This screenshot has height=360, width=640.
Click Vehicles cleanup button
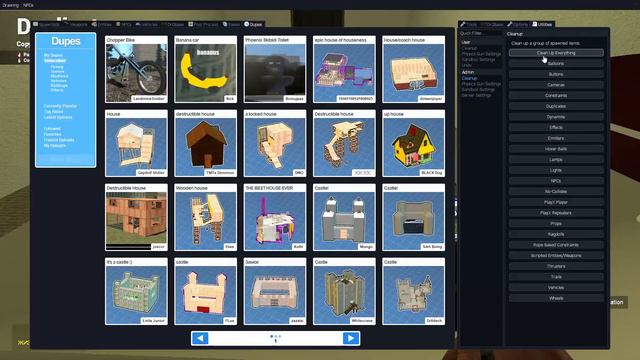pyautogui.click(x=556, y=288)
